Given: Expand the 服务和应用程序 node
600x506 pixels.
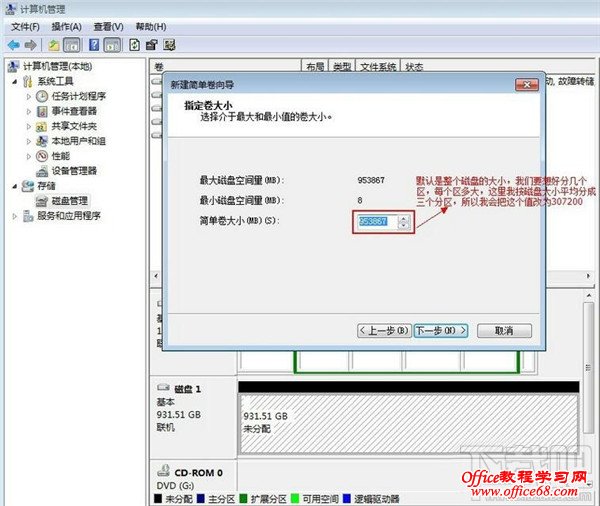Looking at the screenshot, I should 15,216.
